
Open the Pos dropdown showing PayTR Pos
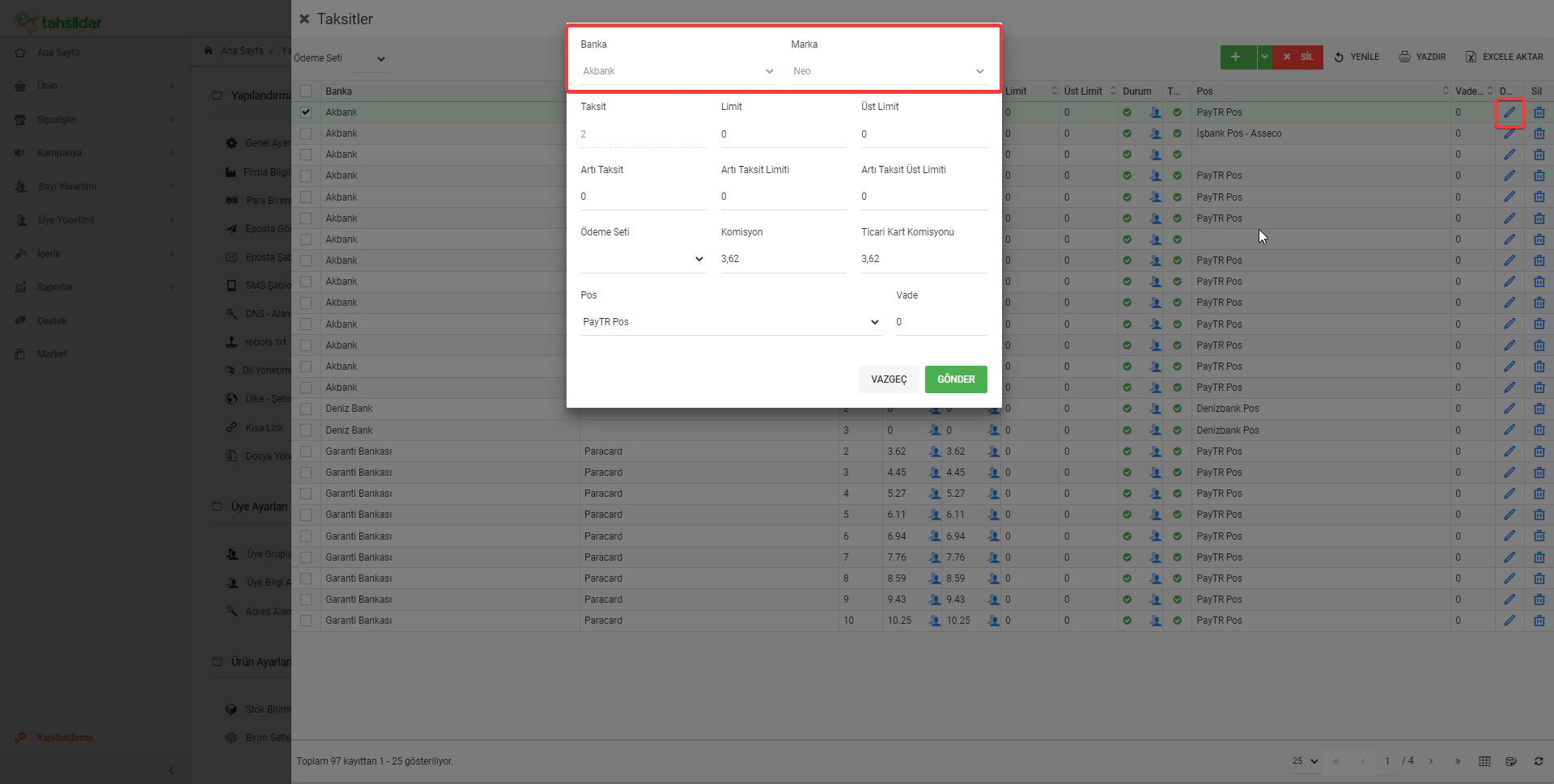pyautogui.click(x=730, y=322)
